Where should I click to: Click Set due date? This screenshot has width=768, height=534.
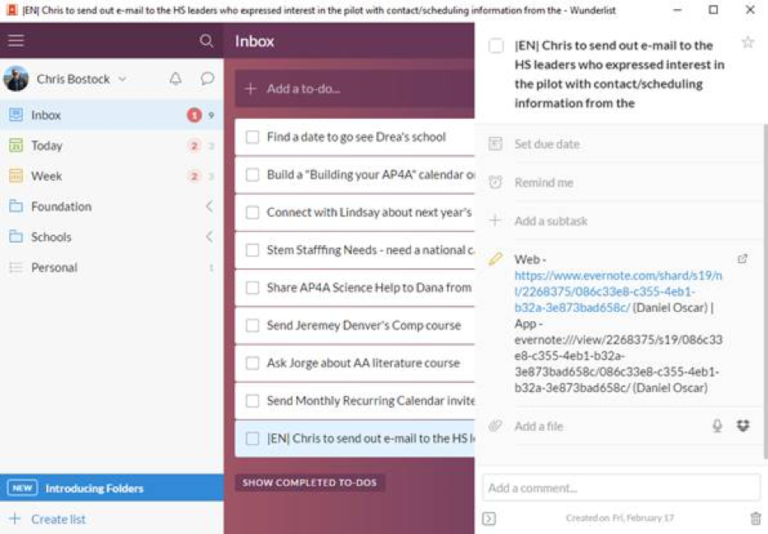pyautogui.click(x=547, y=144)
